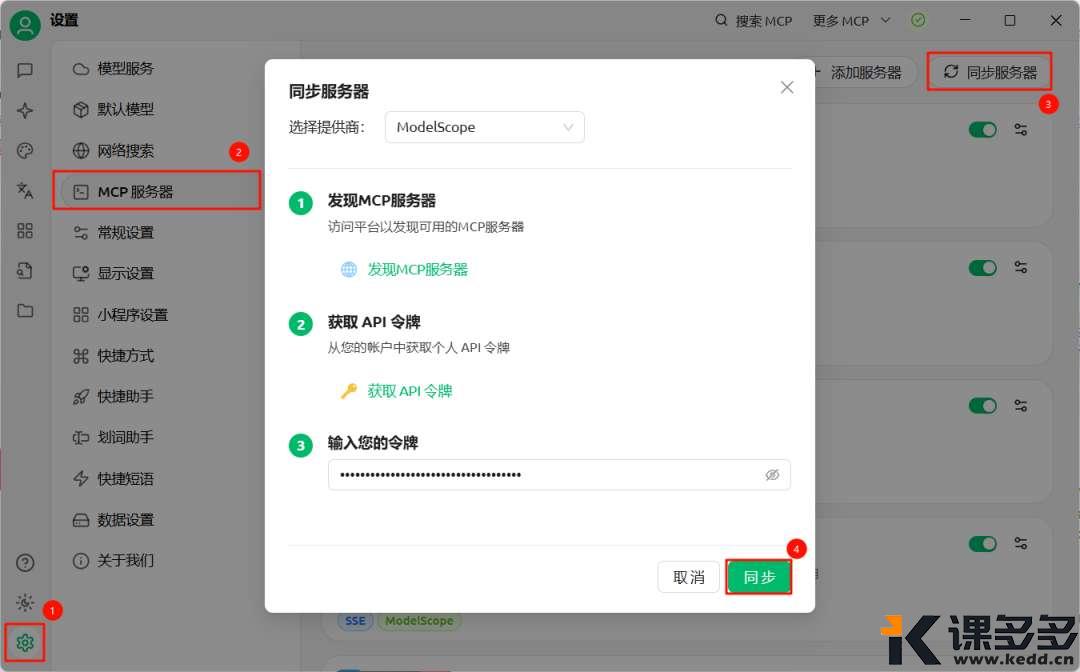This screenshot has height=672, width=1080.
Task: Toggle the first server switch
Action: coord(982,129)
